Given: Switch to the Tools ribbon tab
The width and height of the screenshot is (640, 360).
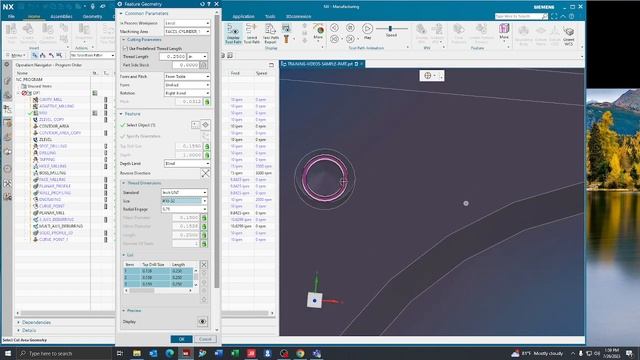Looking at the screenshot, I should tap(270, 16).
